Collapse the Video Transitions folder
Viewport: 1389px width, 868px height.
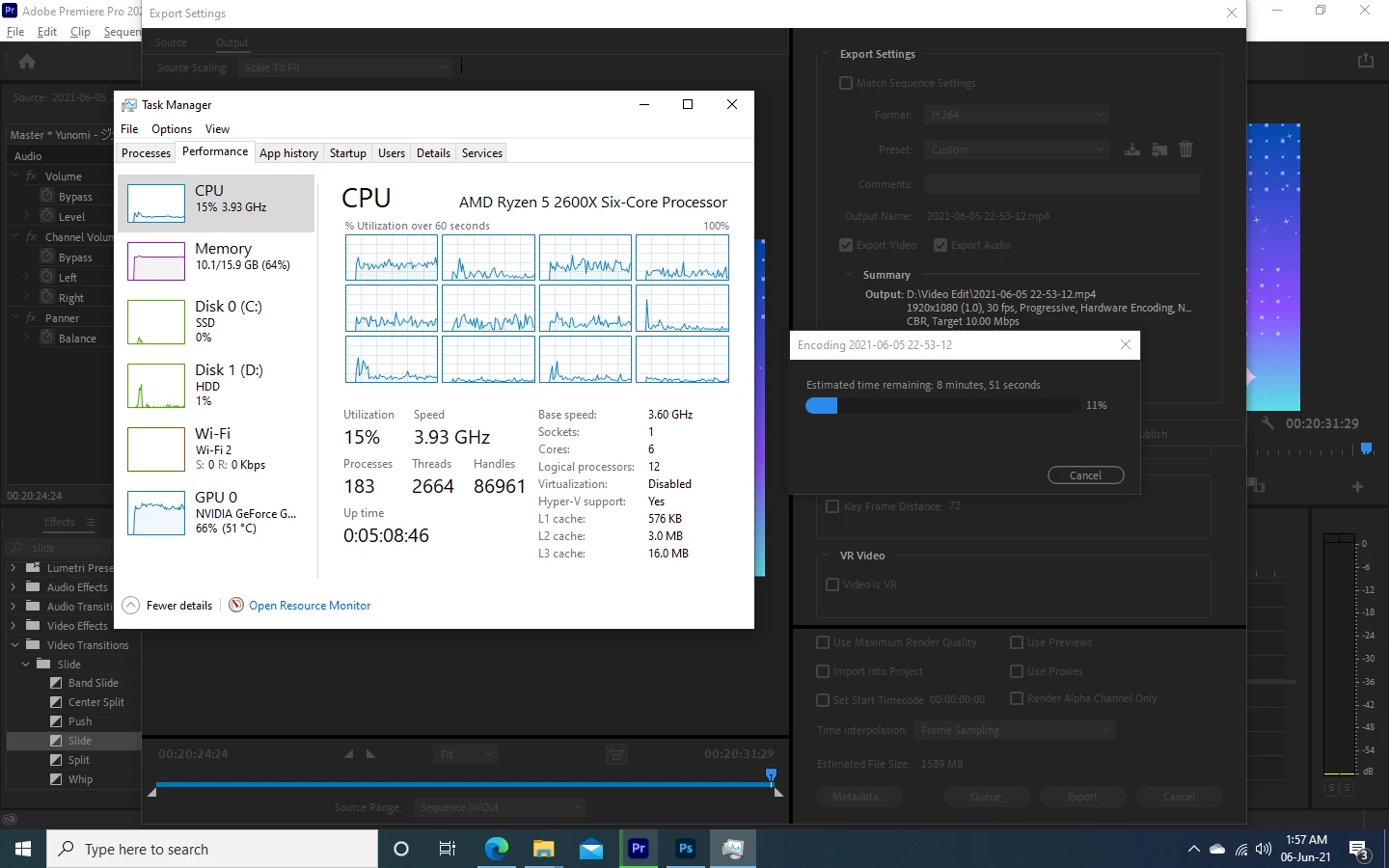pos(14,645)
